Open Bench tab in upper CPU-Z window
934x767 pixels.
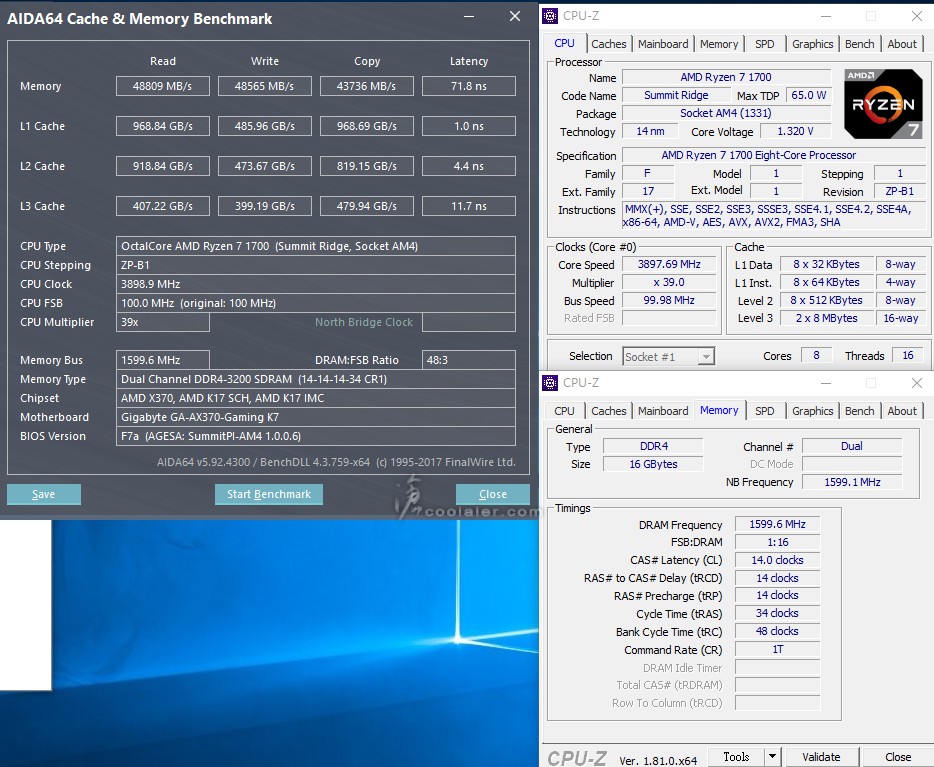coord(860,44)
